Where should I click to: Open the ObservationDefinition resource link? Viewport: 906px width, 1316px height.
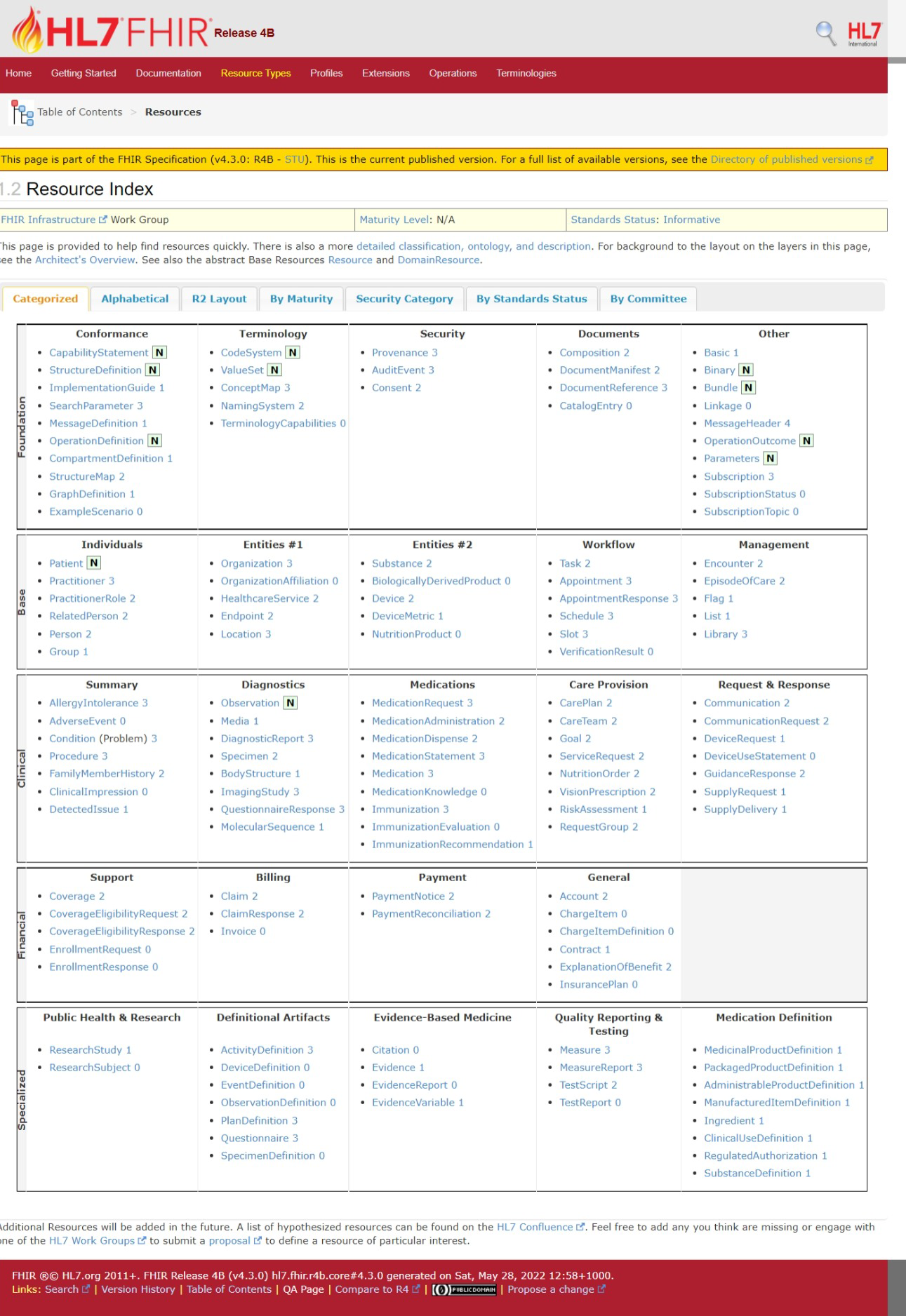point(274,1103)
